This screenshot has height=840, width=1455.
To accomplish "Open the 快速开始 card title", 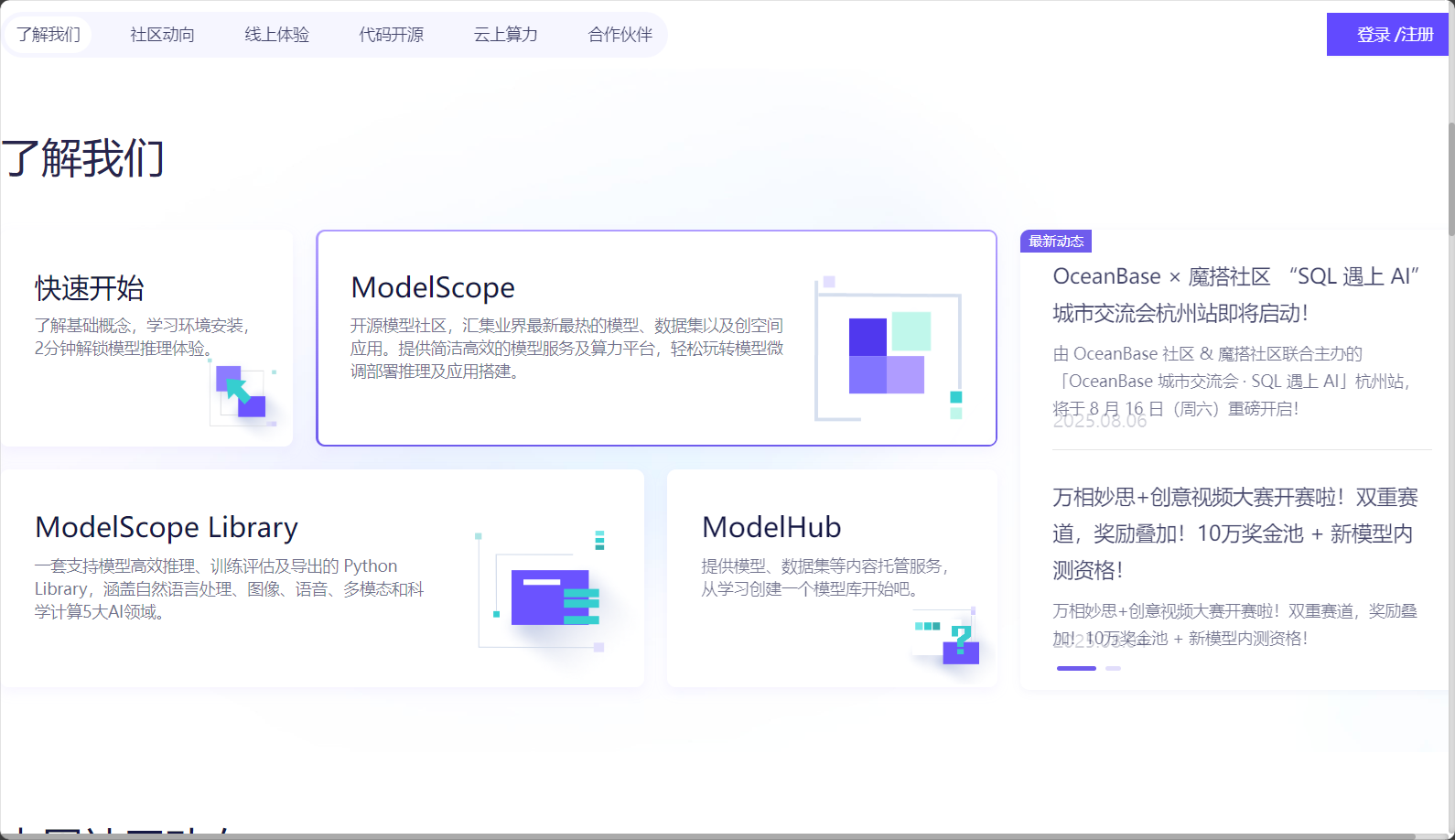I will pos(90,288).
